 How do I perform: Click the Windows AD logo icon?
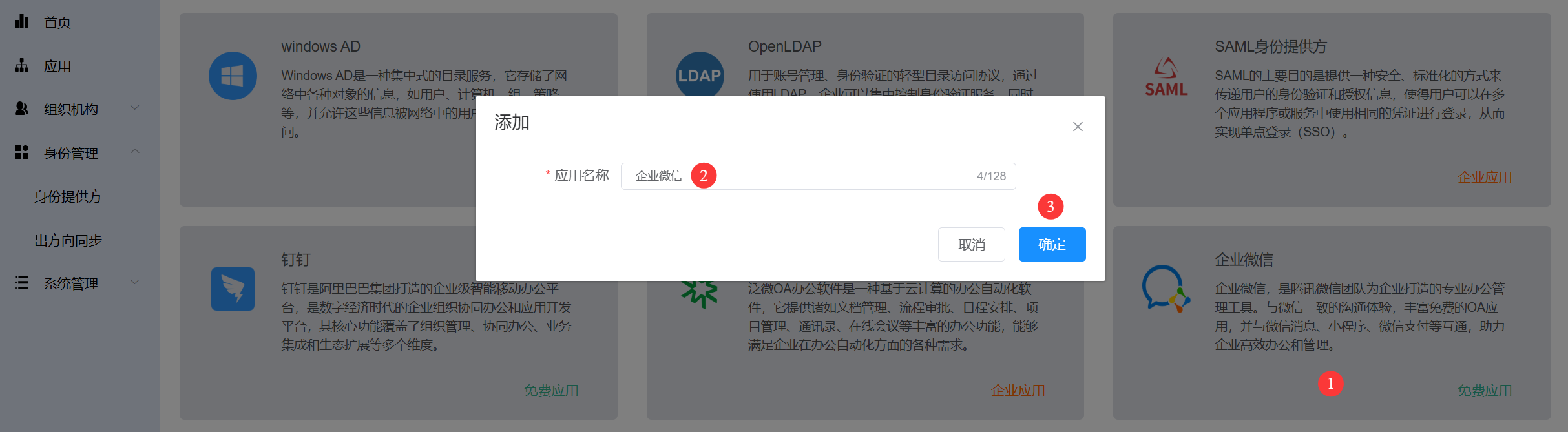233,76
